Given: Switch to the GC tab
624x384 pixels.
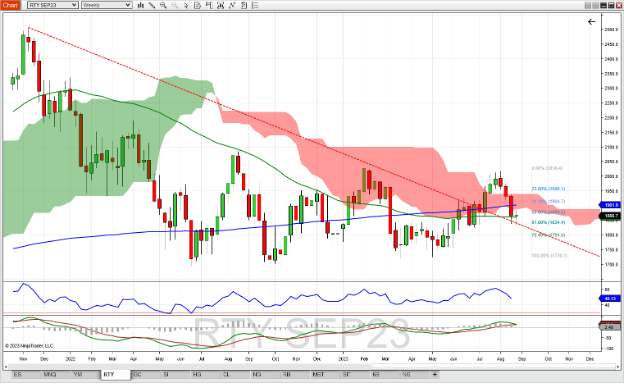Looking at the screenshot, I should click(145, 374).
